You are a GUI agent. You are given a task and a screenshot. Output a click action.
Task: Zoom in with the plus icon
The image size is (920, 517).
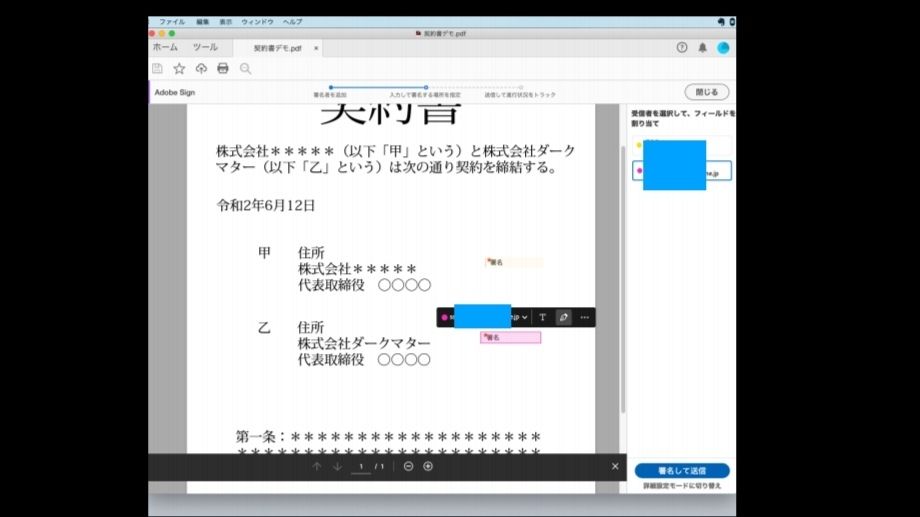pyautogui.click(x=428, y=467)
